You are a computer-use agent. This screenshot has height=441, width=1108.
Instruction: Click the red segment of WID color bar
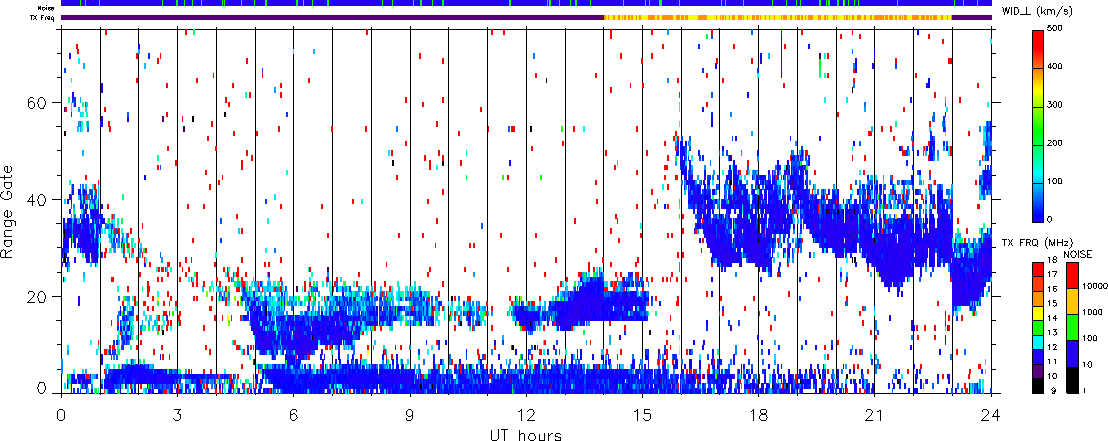pos(1038,49)
